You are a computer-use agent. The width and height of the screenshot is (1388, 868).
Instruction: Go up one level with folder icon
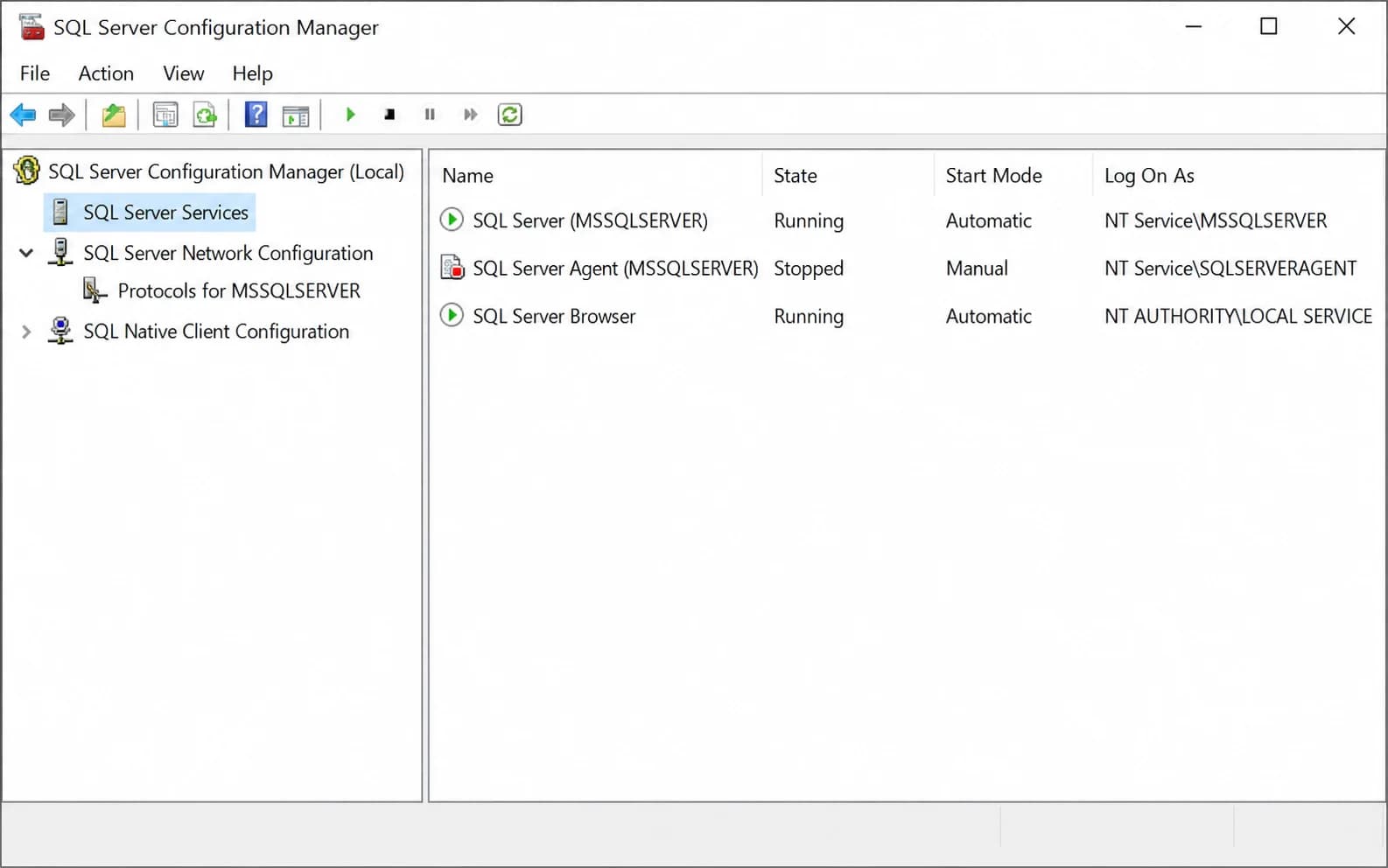tap(114, 115)
